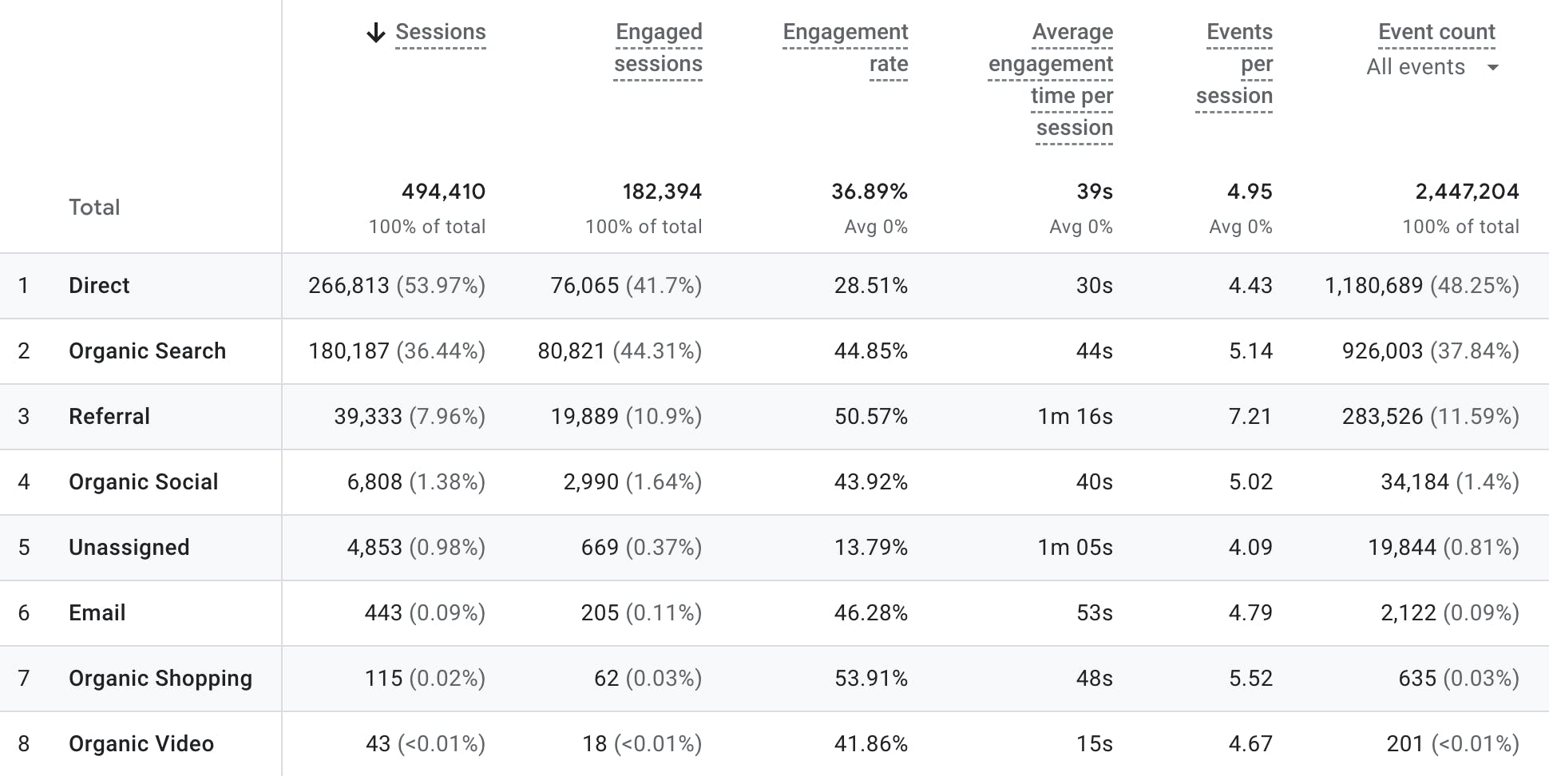Select the Organic Search channel label
Viewport: 1549px width, 784px height.
point(147,350)
